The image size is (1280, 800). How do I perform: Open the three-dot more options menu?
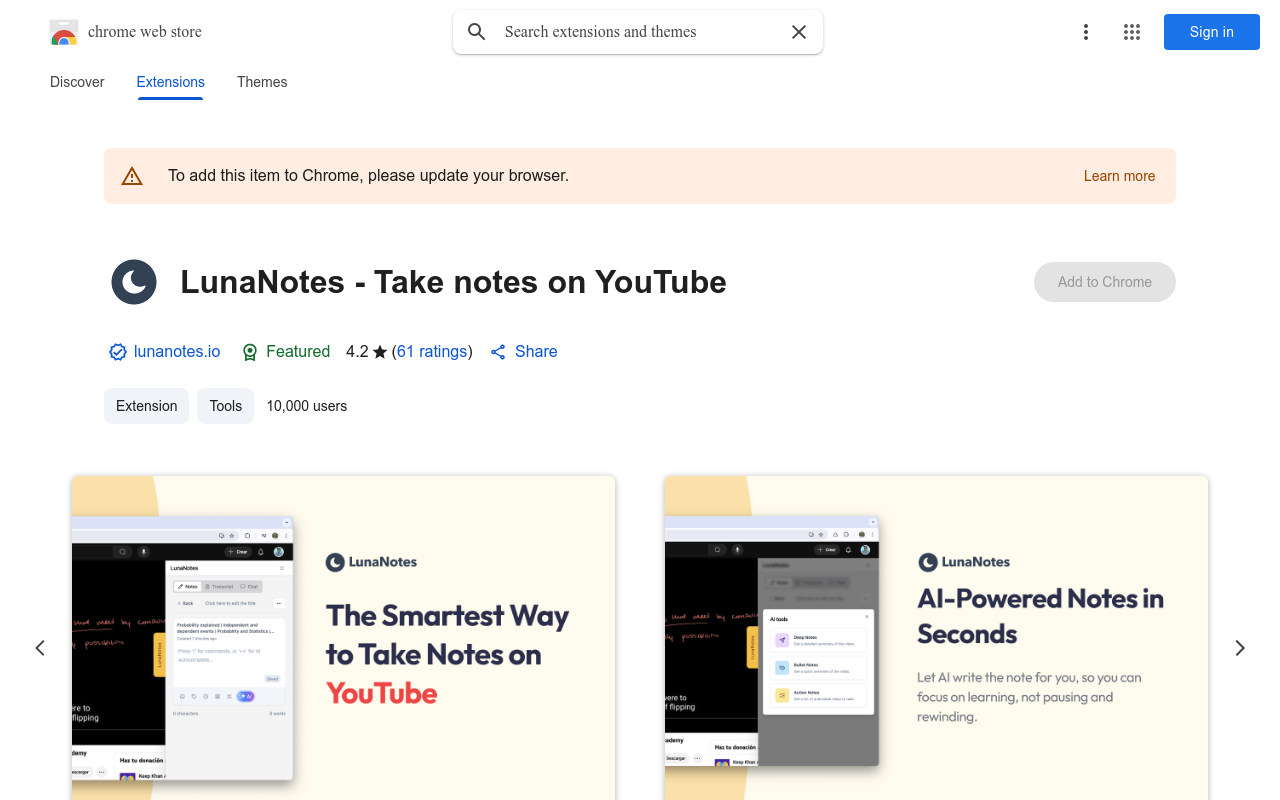pyautogui.click(x=1085, y=32)
